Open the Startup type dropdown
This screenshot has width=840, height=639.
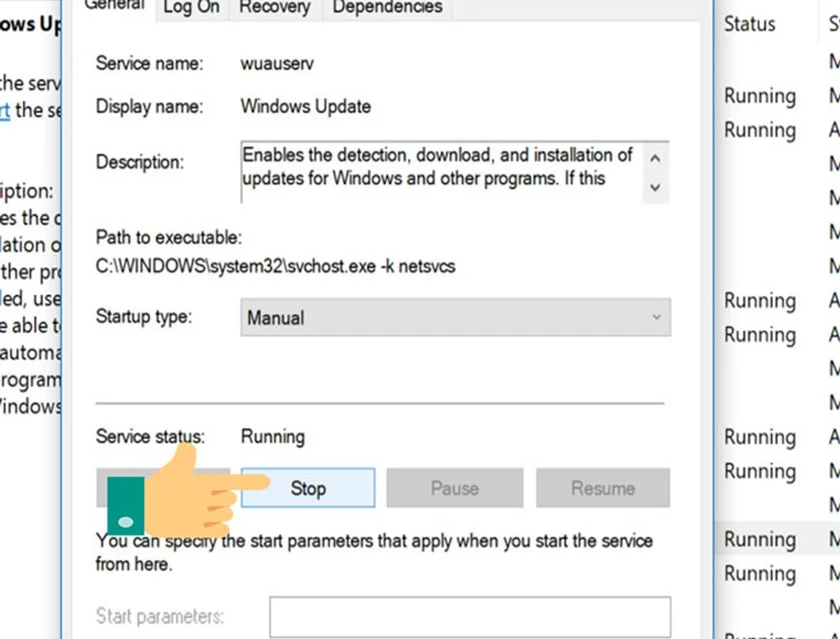[455, 318]
